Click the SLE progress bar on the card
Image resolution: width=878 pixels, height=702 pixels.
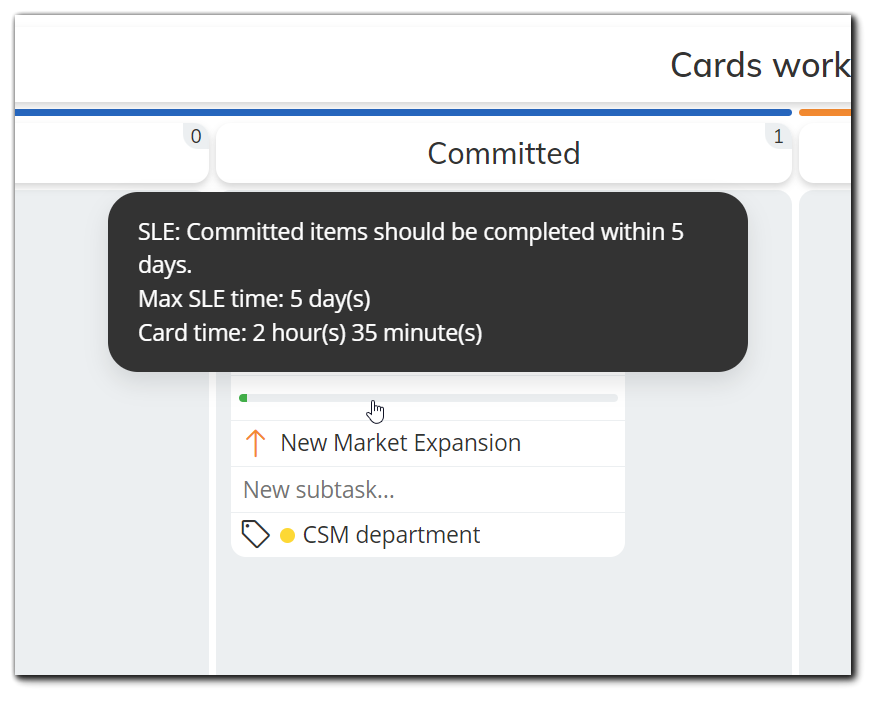[428, 397]
